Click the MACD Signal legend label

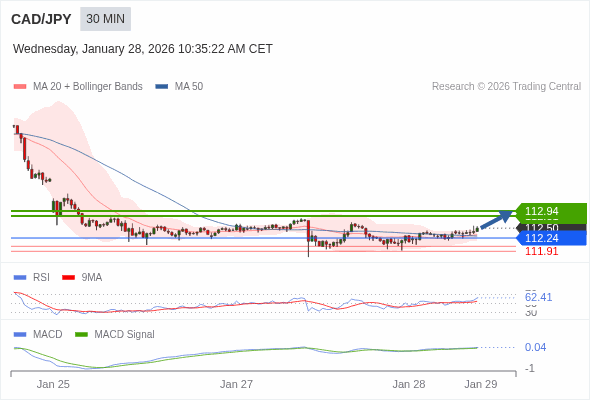(125, 335)
